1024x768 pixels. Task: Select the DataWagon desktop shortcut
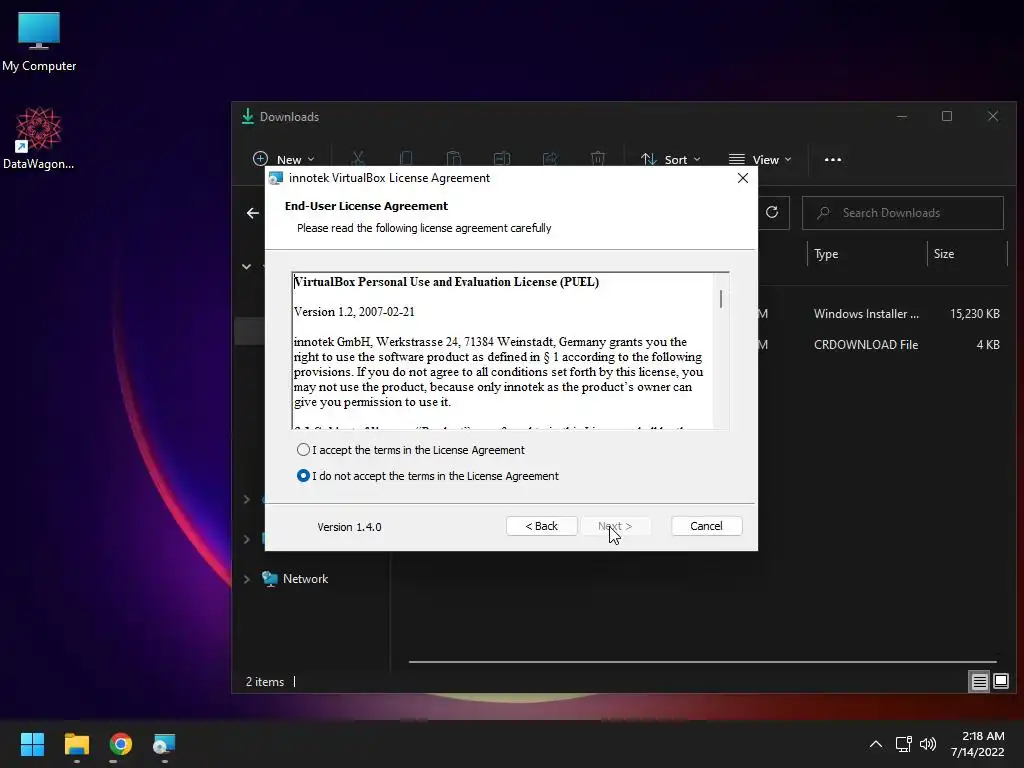click(x=39, y=138)
